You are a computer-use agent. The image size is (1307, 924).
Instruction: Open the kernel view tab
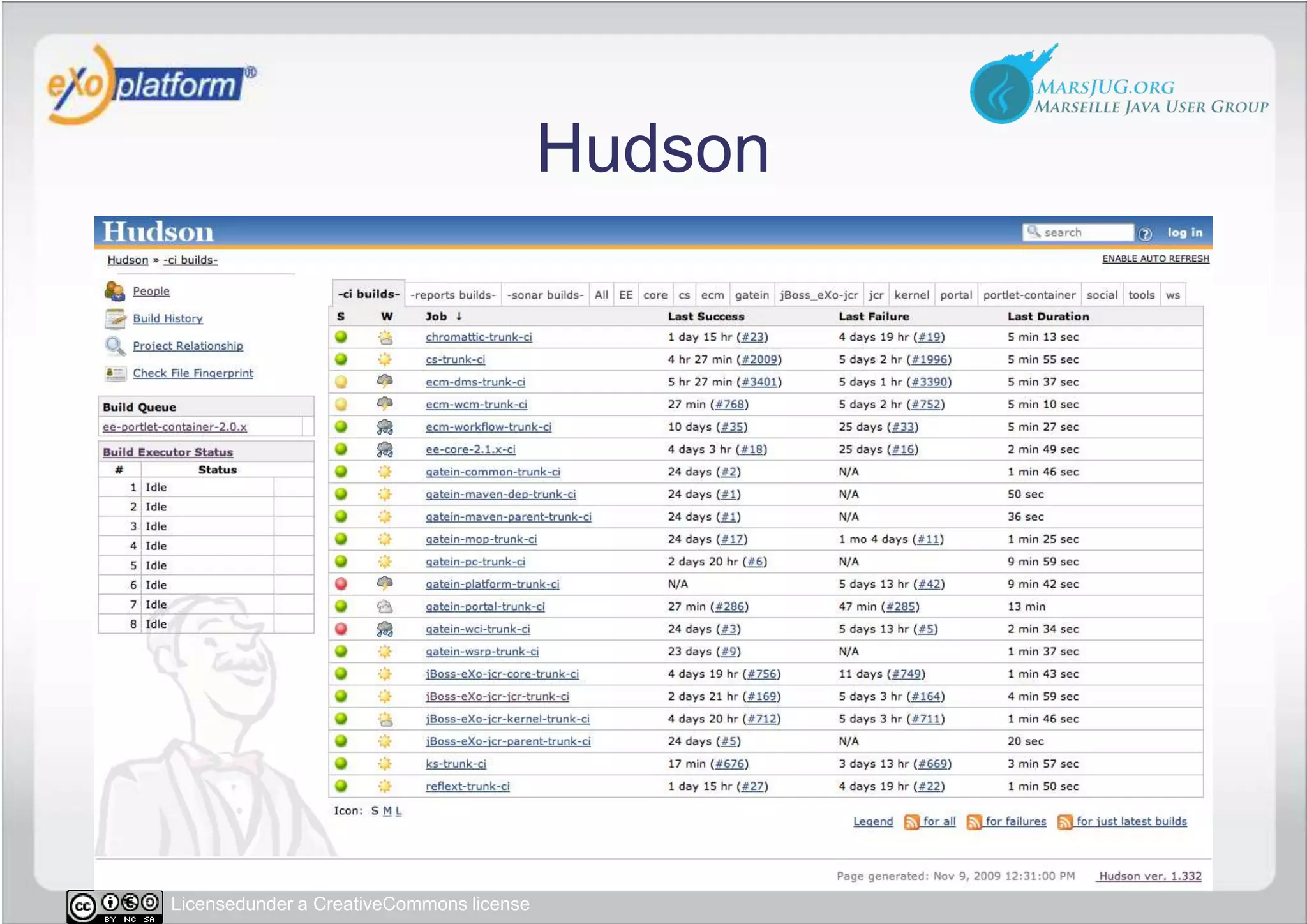tap(911, 295)
